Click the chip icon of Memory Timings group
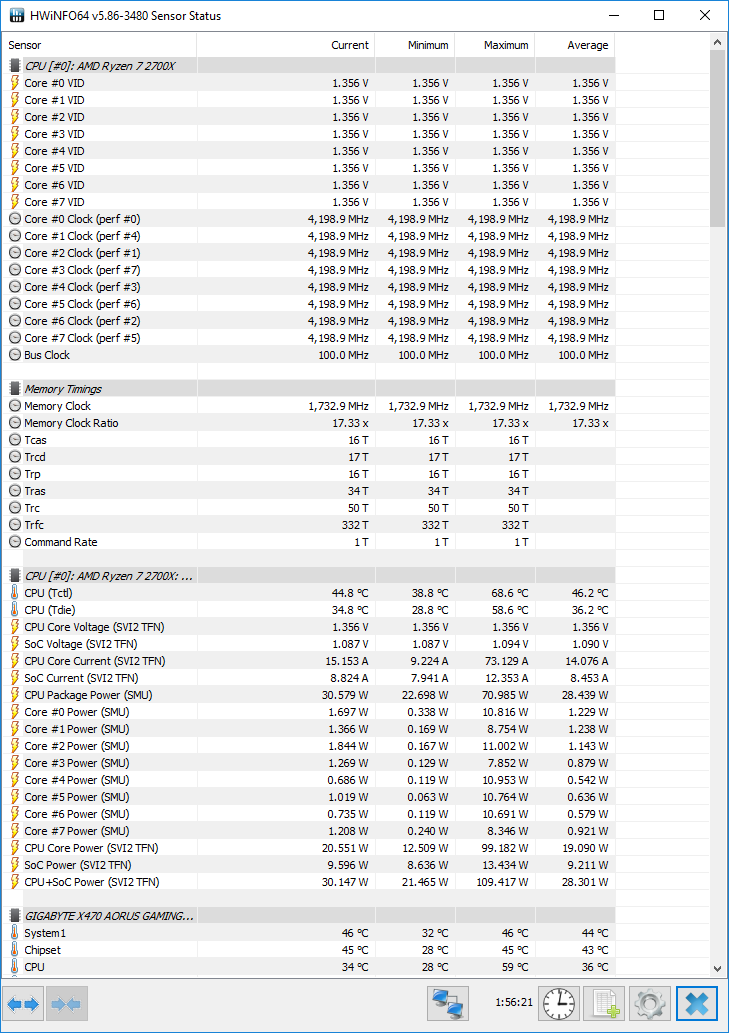Screen dimensions: 729x1033 coord(15,389)
